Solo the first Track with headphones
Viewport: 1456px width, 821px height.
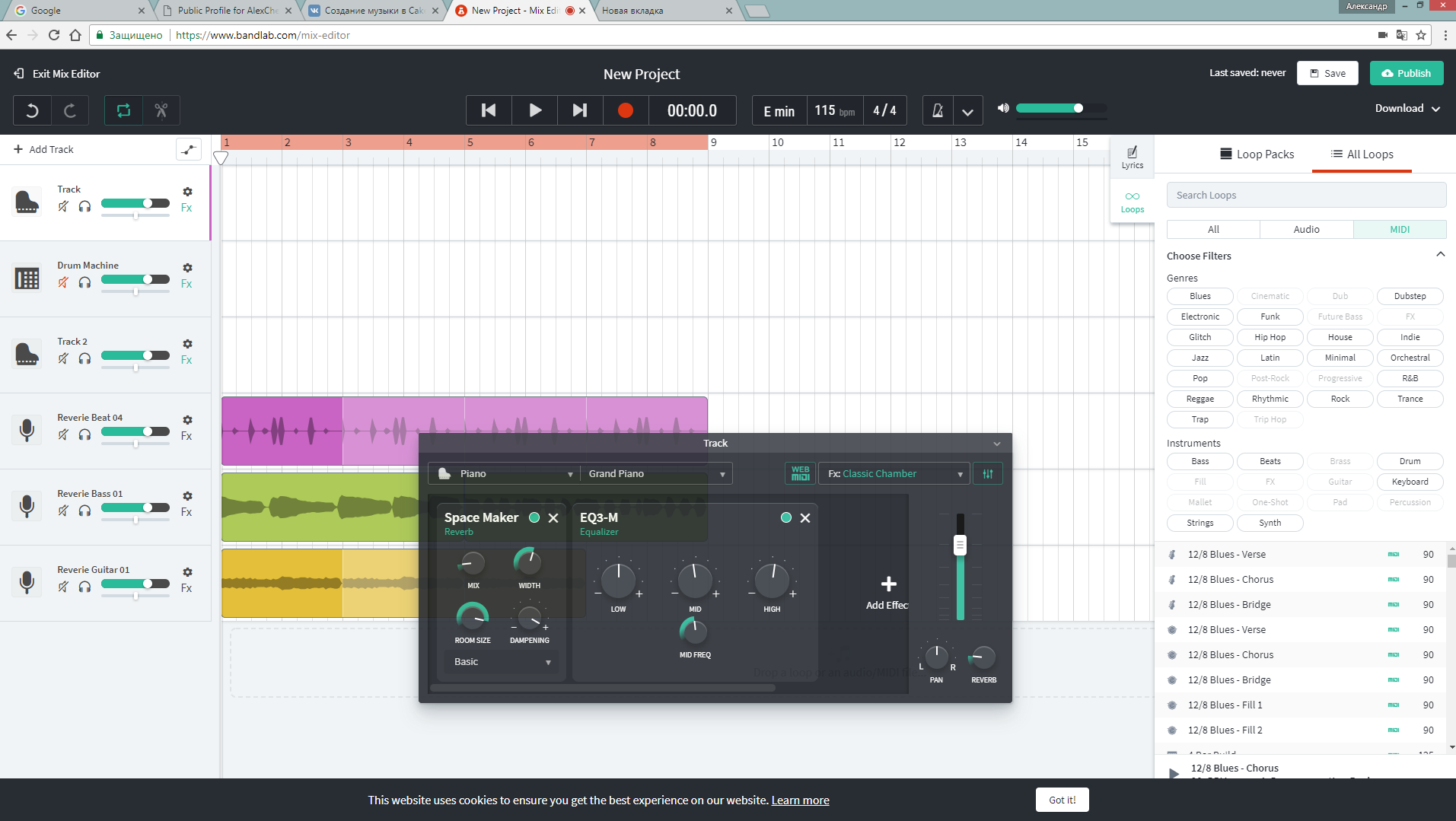(x=84, y=206)
